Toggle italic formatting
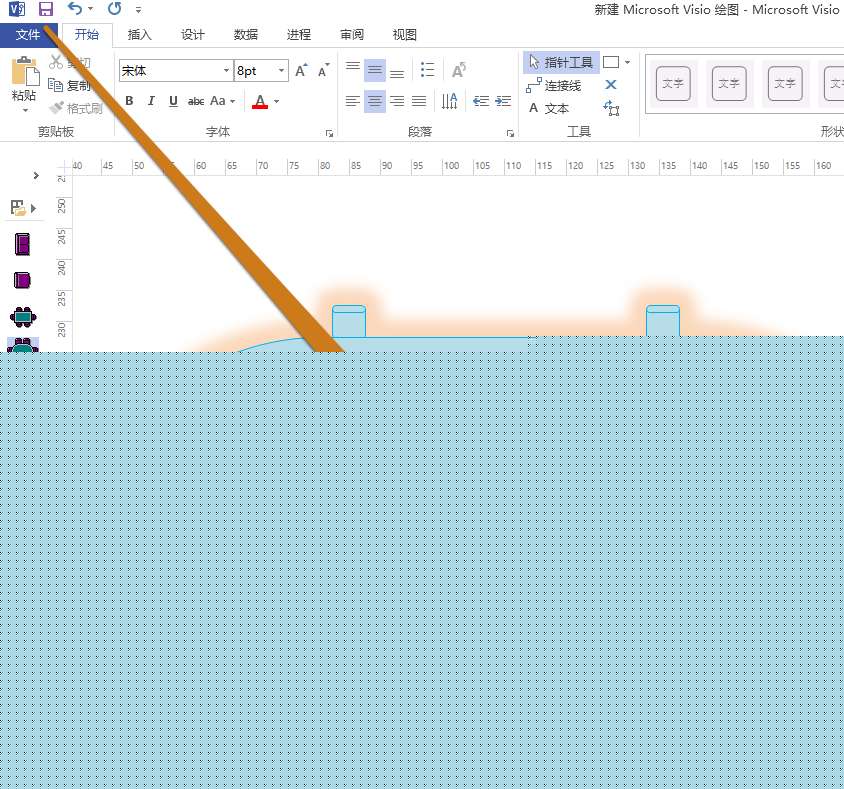844x789 pixels. click(x=151, y=101)
